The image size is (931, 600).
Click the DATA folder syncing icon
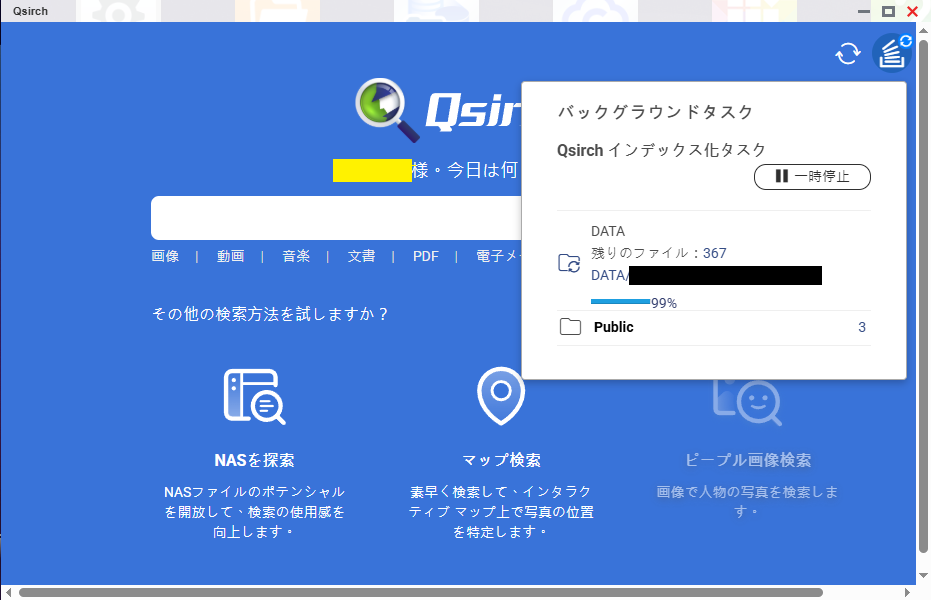pos(569,264)
